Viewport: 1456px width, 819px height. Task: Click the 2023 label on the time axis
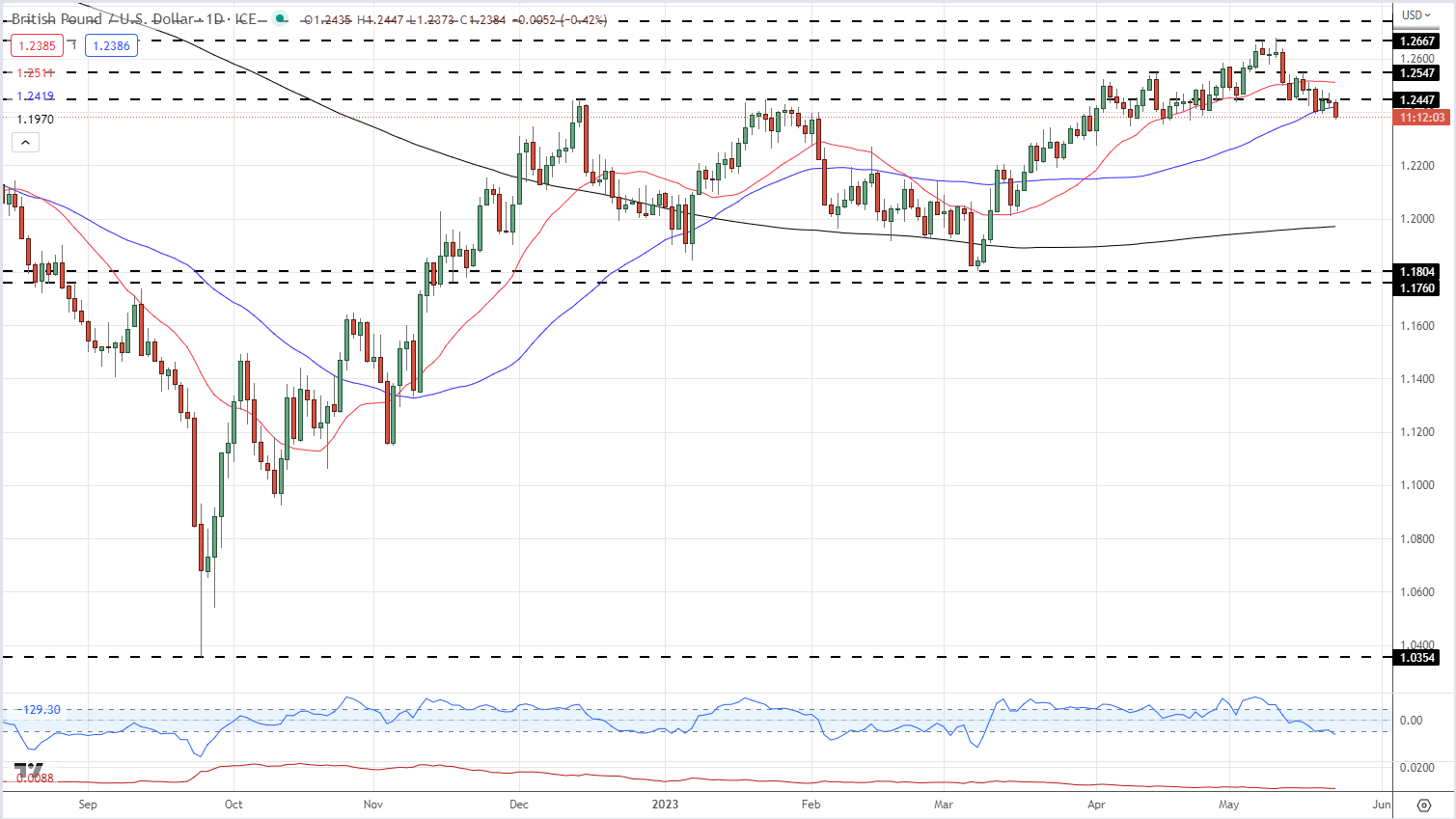click(665, 804)
